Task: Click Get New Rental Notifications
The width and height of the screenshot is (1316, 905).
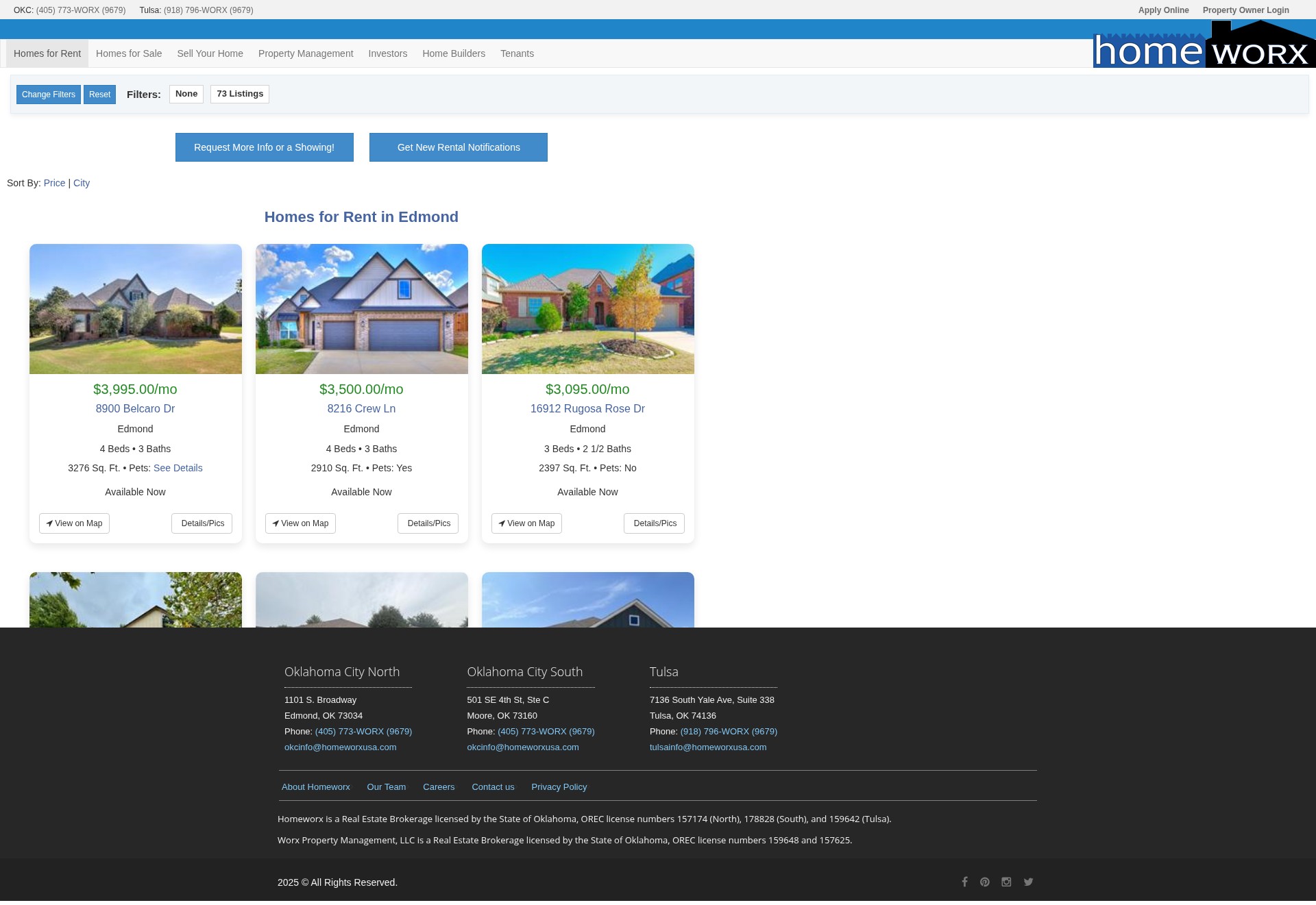Action: [x=459, y=147]
